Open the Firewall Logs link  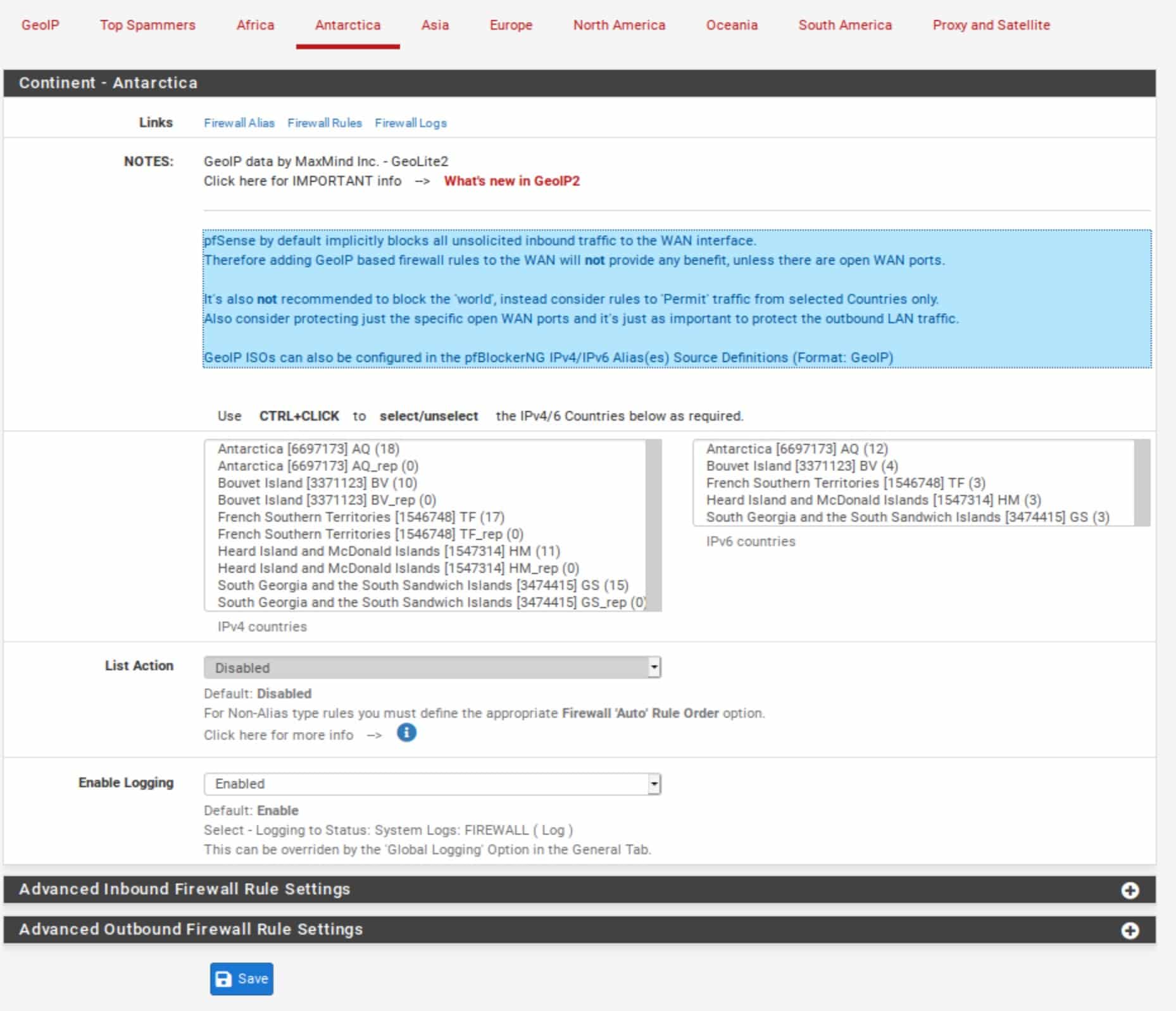[411, 123]
